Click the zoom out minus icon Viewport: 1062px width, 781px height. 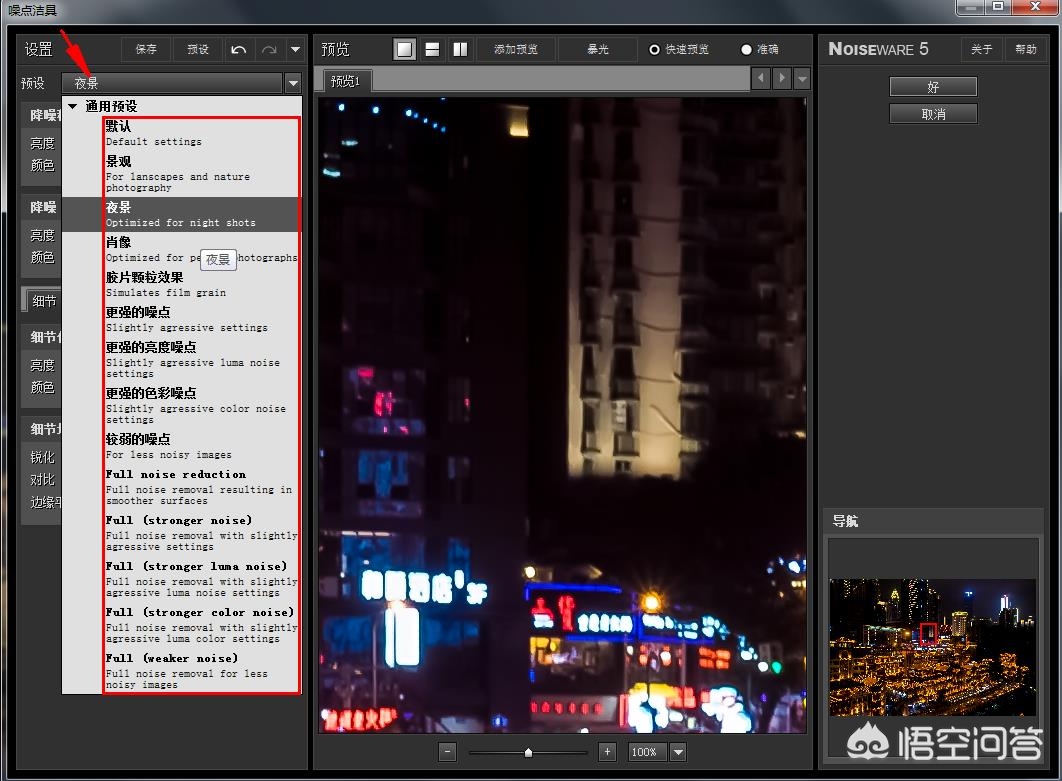447,751
